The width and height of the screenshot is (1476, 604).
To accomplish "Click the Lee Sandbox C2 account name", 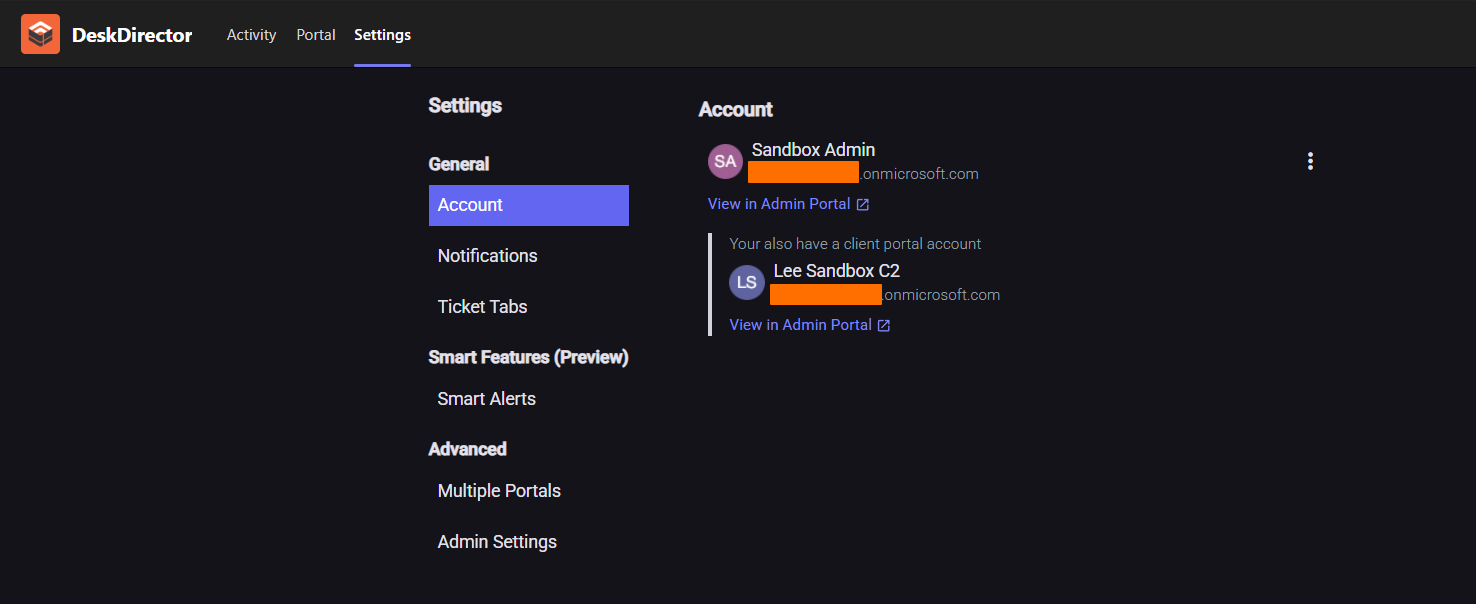I will 836,271.
